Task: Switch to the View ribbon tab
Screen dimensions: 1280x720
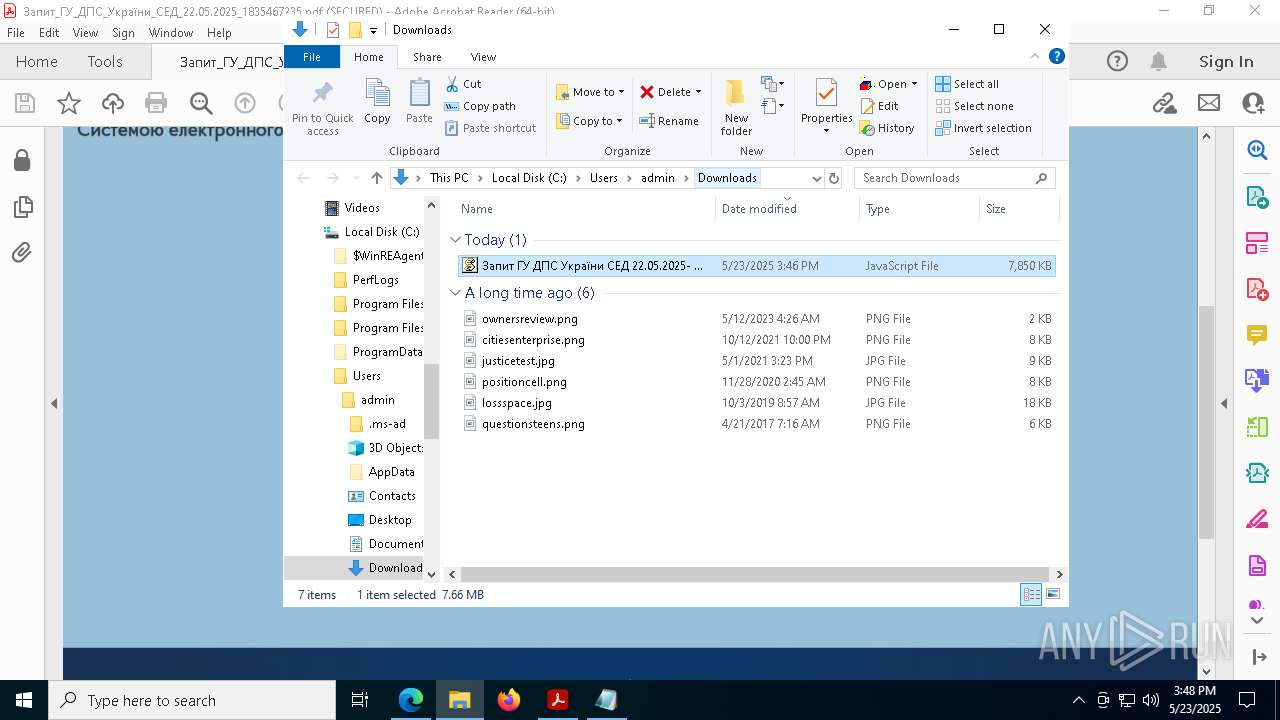Action: [x=483, y=57]
